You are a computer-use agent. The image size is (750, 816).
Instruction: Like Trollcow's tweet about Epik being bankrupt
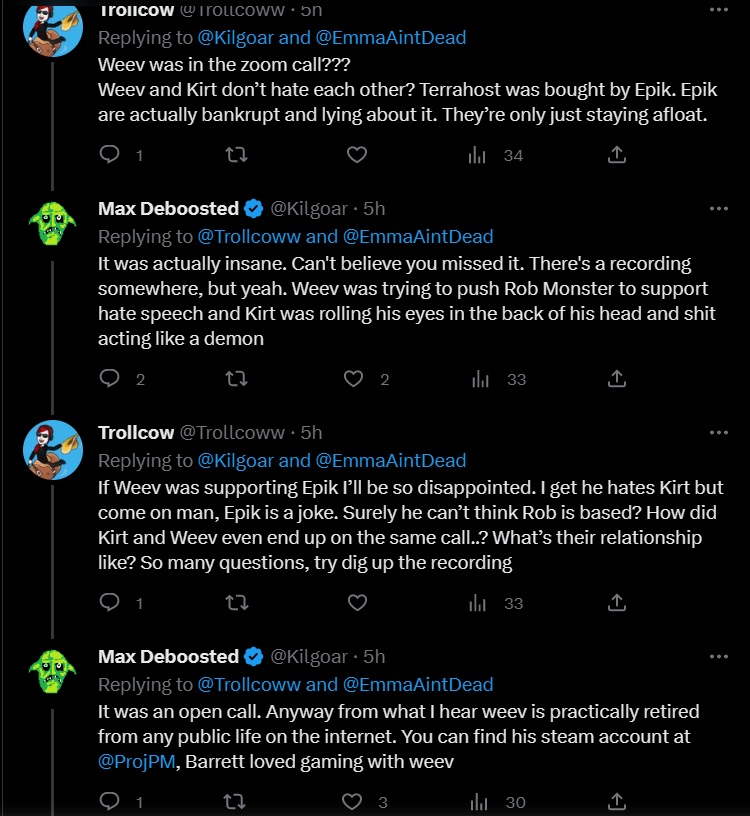(357, 155)
